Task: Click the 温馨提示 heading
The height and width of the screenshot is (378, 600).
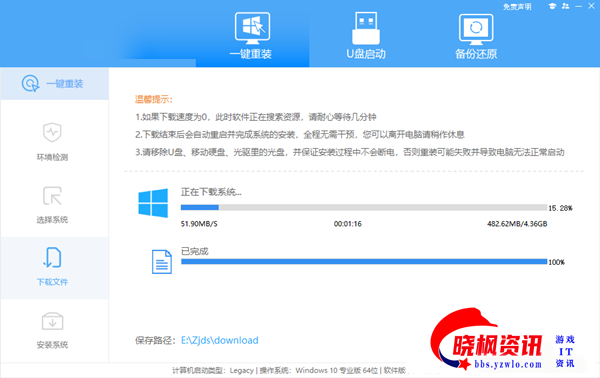Action: (154, 99)
